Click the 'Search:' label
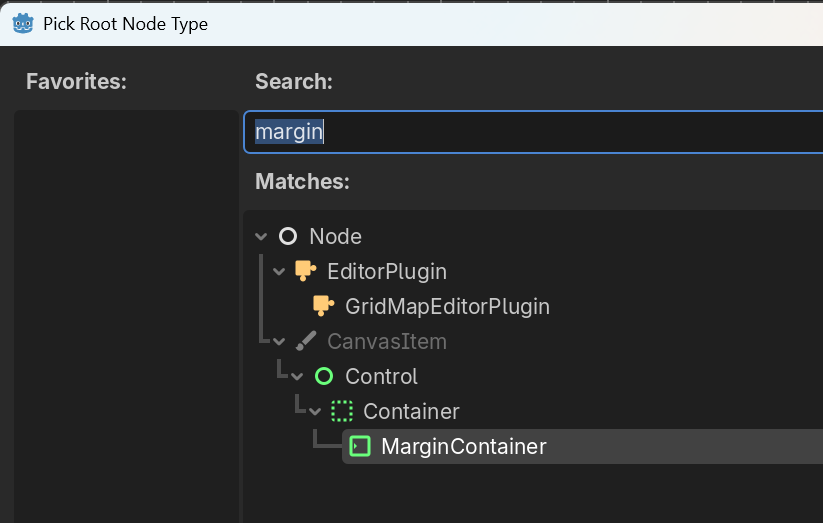The height and width of the screenshot is (523, 823). 293,81
